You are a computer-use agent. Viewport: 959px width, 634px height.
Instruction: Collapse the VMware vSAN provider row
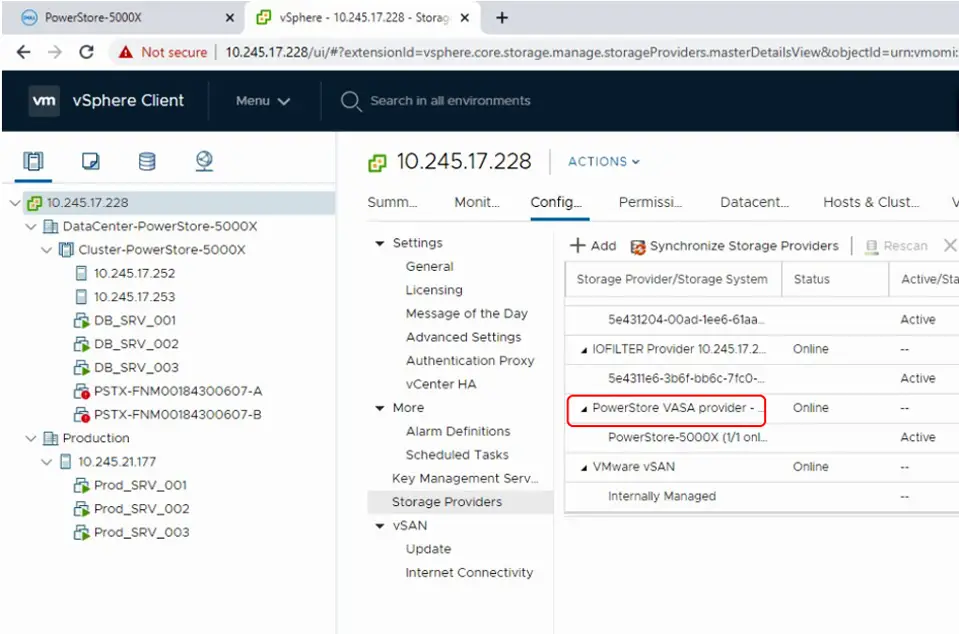tap(583, 468)
